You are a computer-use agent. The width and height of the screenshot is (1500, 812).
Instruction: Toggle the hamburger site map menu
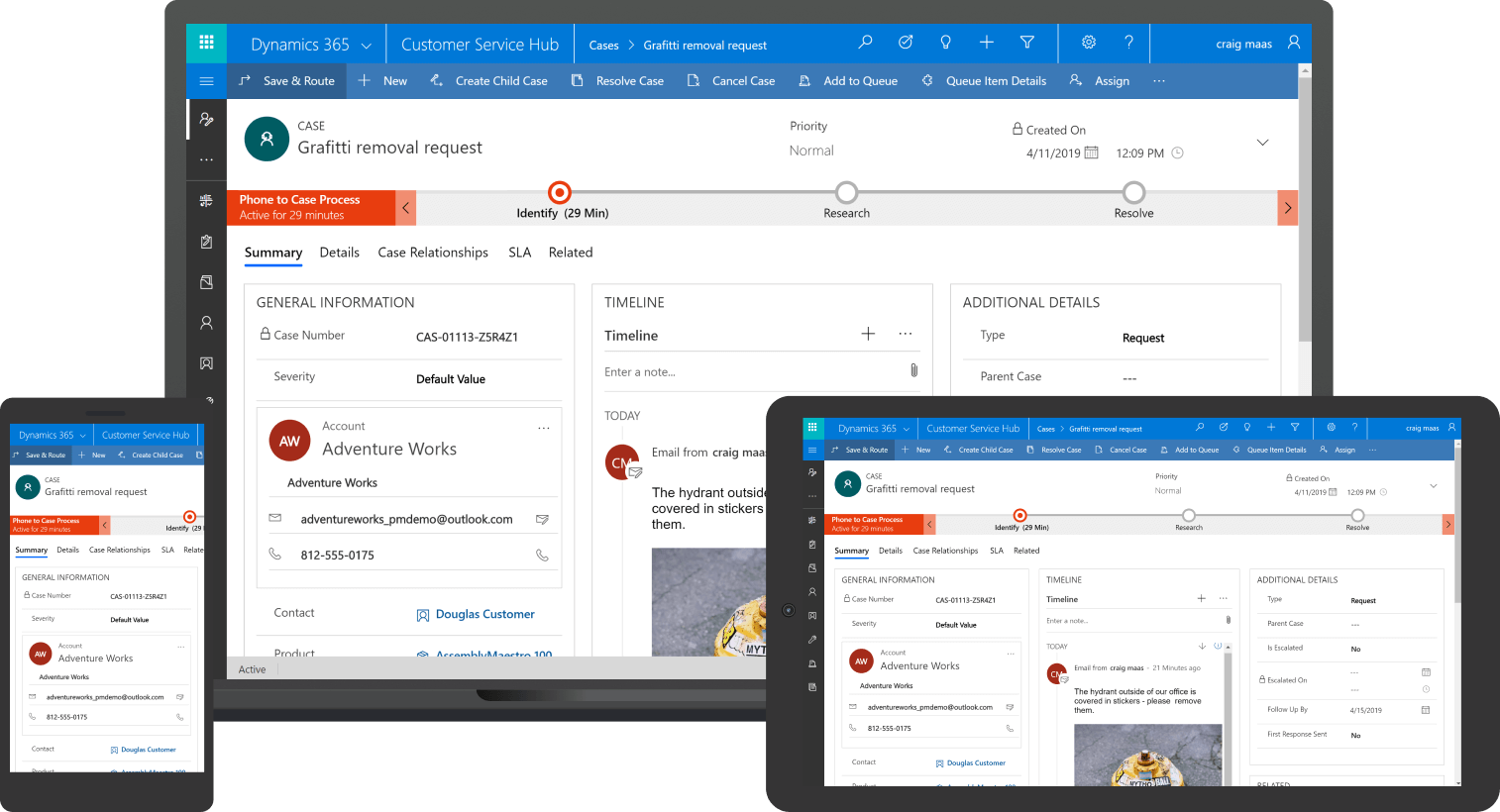click(206, 81)
